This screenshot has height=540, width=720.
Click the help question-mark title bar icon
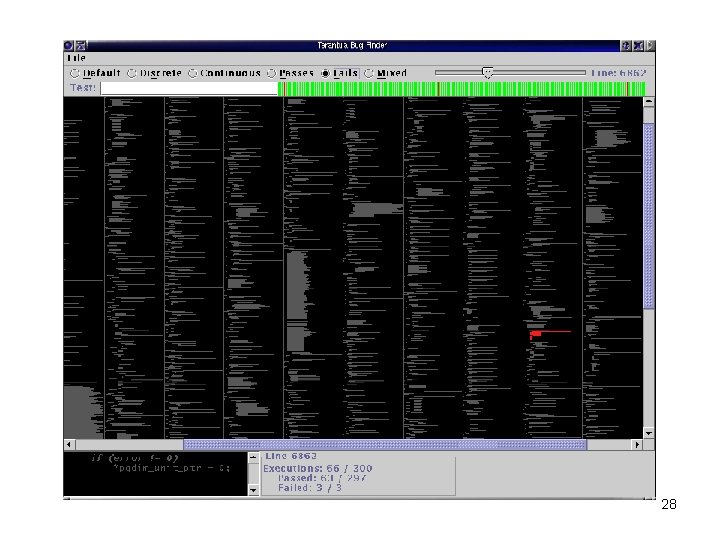(626, 45)
